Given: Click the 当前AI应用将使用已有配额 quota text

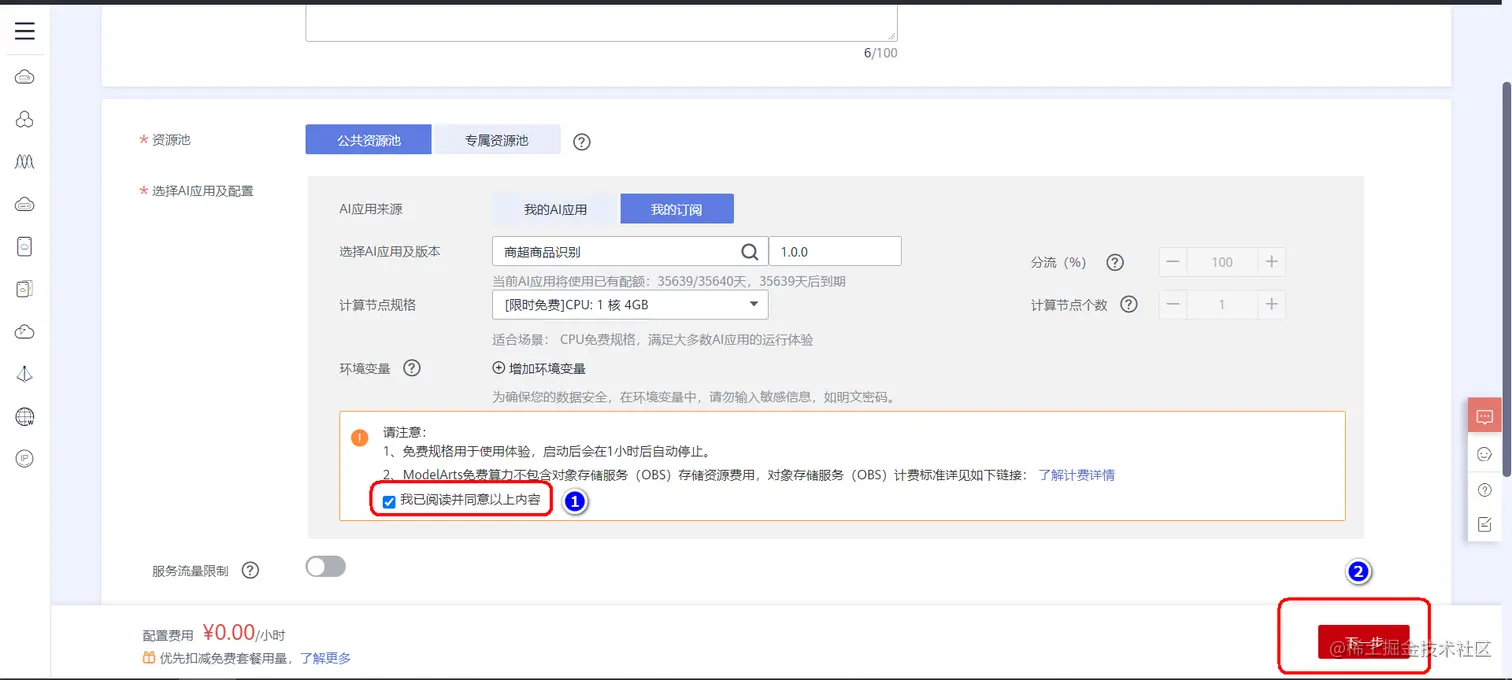Looking at the screenshot, I should coord(669,282).
